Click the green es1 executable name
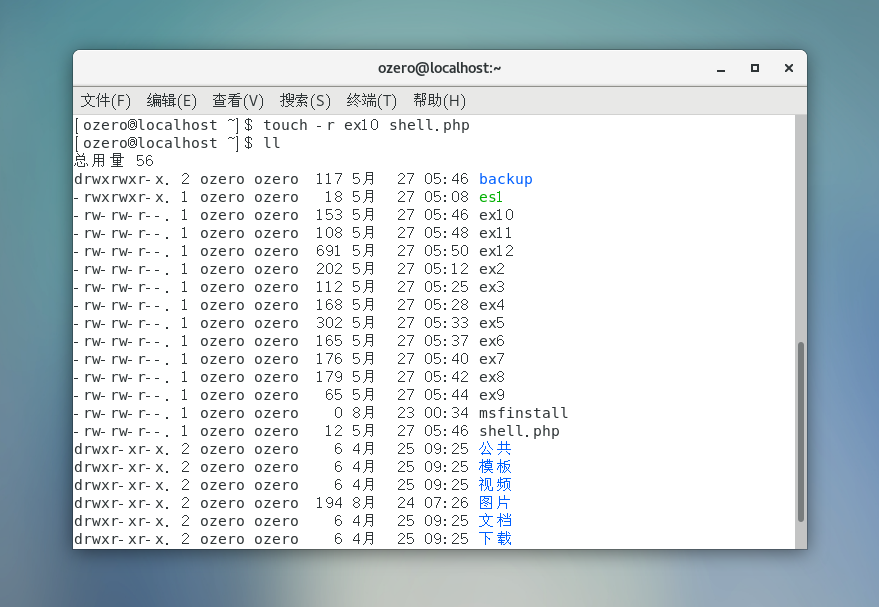 (490, 197)
